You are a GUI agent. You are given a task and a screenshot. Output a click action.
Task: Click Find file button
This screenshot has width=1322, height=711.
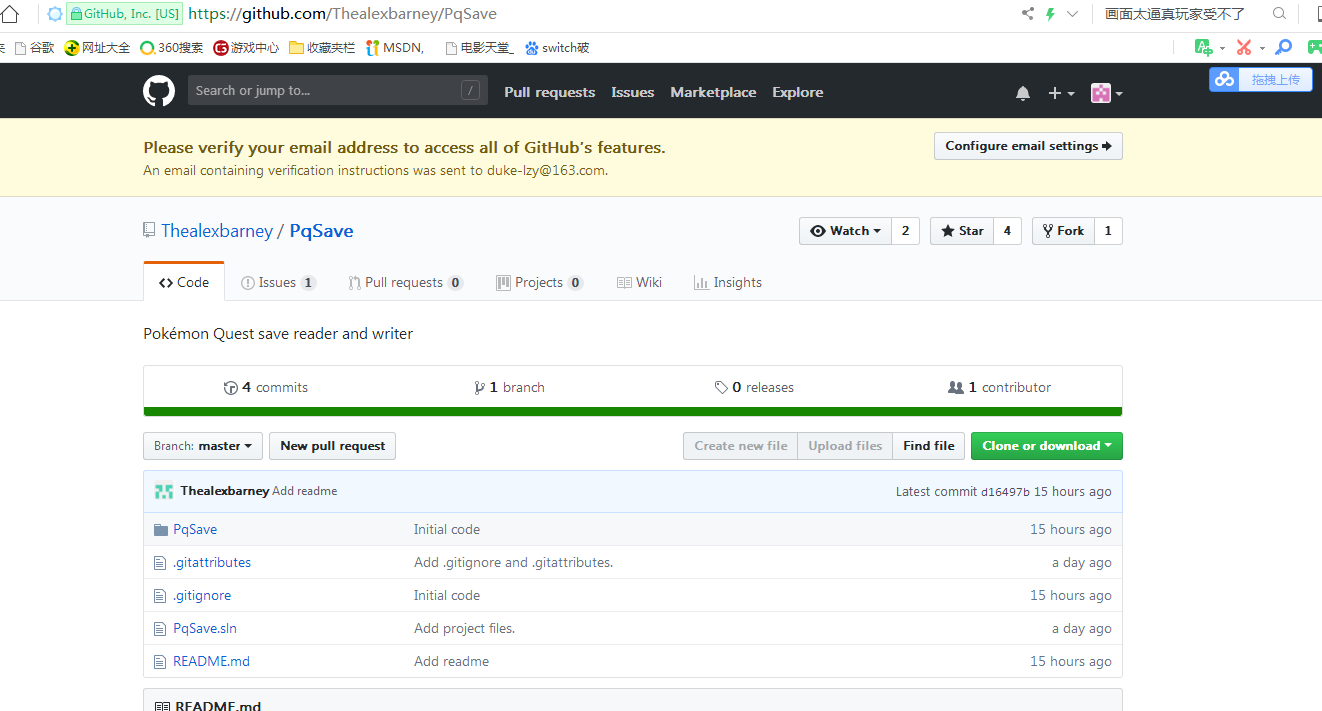(928, 446)
